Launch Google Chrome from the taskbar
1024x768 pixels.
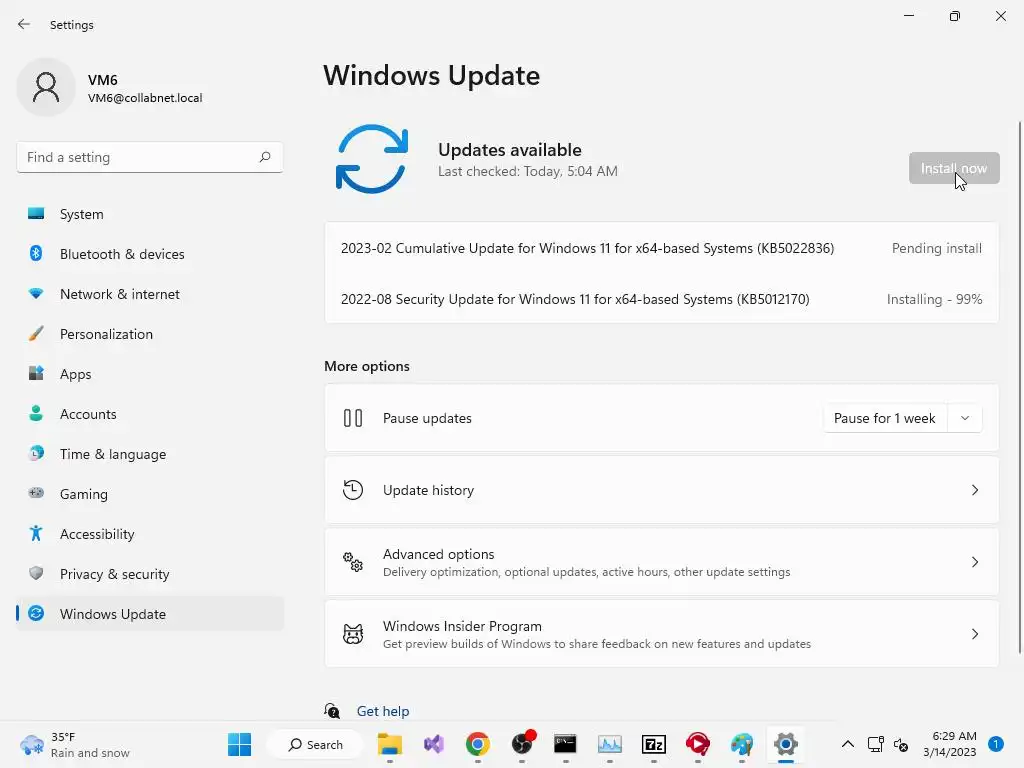click(477, 744)
